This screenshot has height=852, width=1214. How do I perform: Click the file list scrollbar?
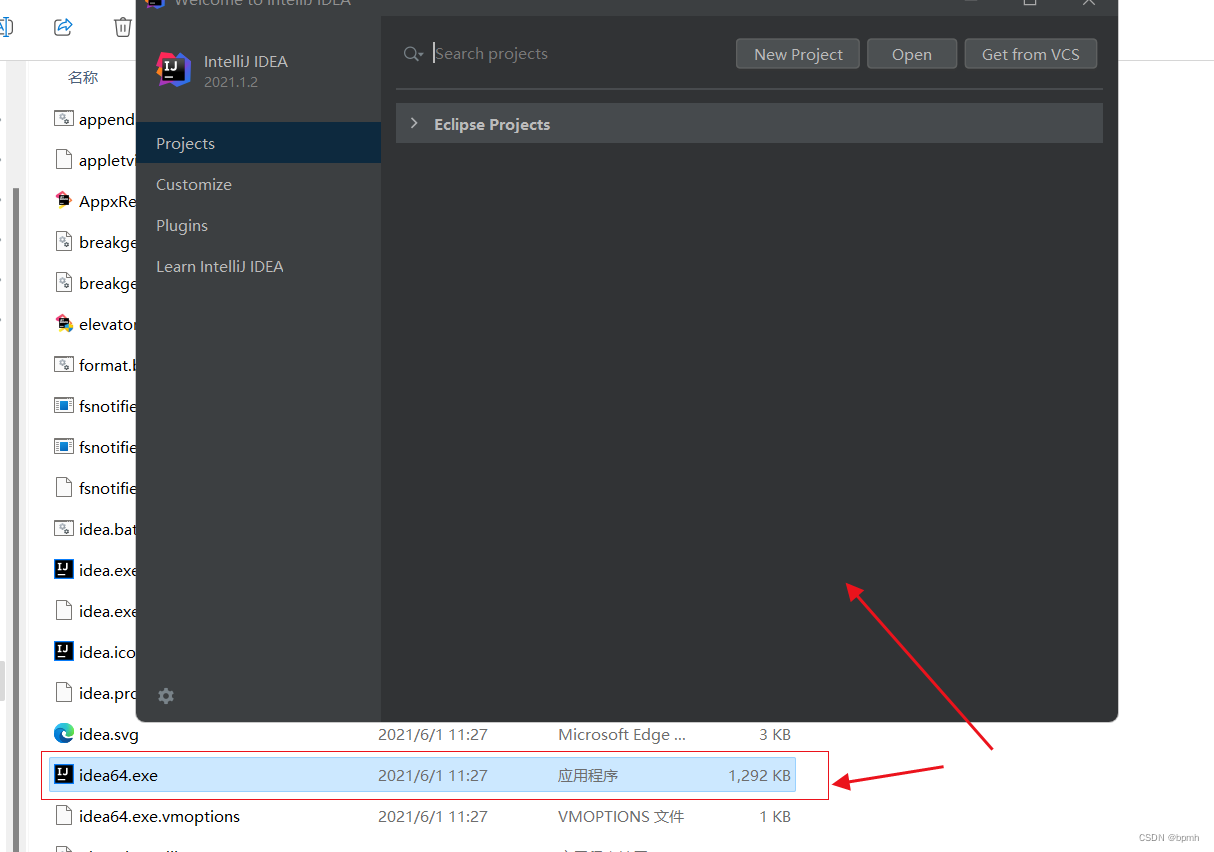click(14, 400)
